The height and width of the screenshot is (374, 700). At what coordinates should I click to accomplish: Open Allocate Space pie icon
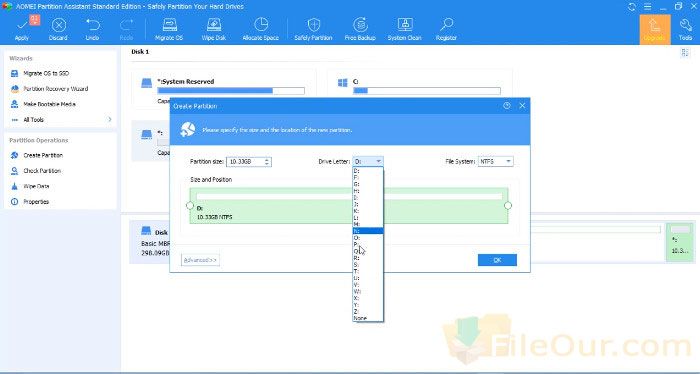pyautogui.click(x=261, y=29)
